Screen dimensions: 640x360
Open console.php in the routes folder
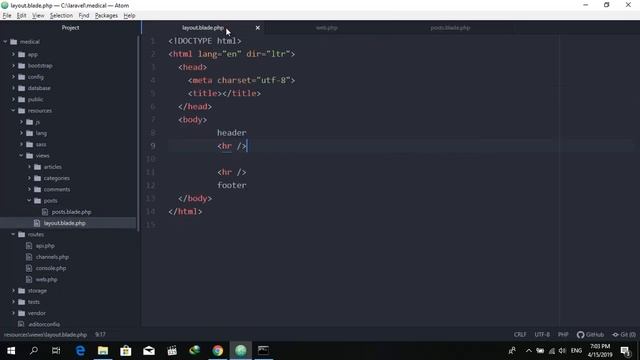click(x=51, y=268)
